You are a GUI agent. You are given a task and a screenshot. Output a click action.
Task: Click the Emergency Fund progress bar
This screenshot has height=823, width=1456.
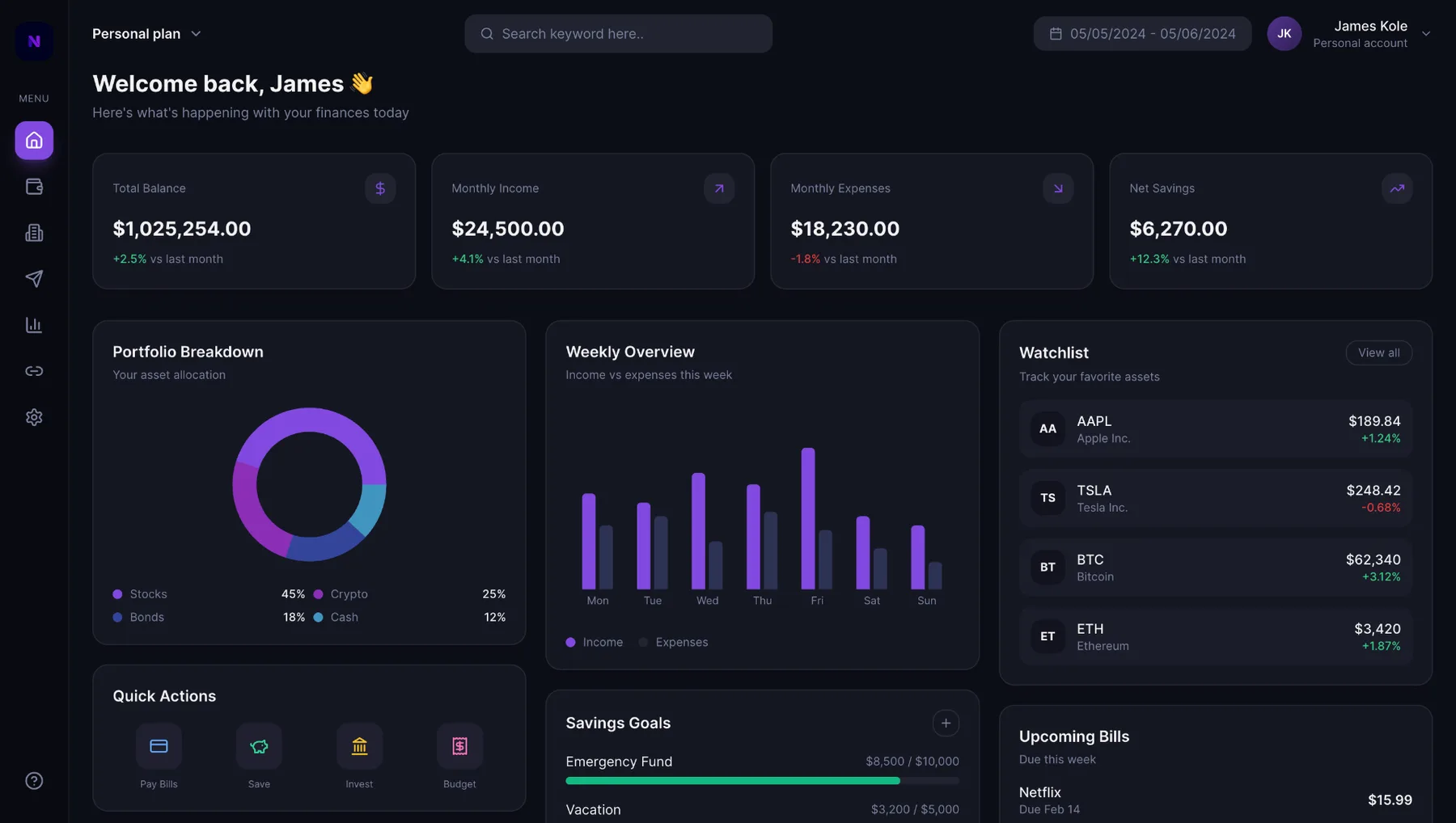tap(762, 781)
